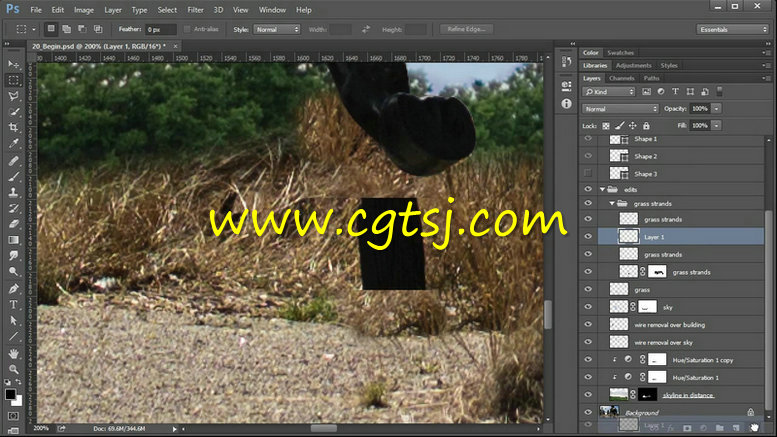Open the layer Kind filter dropdown

(609, 92)
